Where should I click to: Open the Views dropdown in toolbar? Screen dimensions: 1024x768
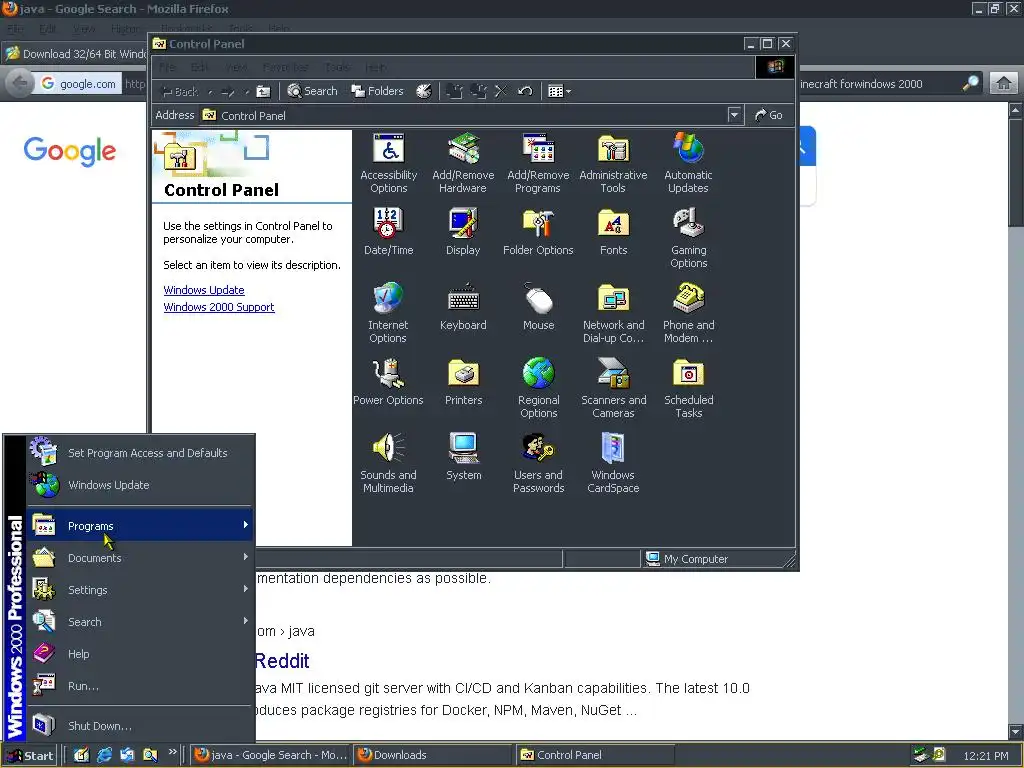click(x=559, y=91)
